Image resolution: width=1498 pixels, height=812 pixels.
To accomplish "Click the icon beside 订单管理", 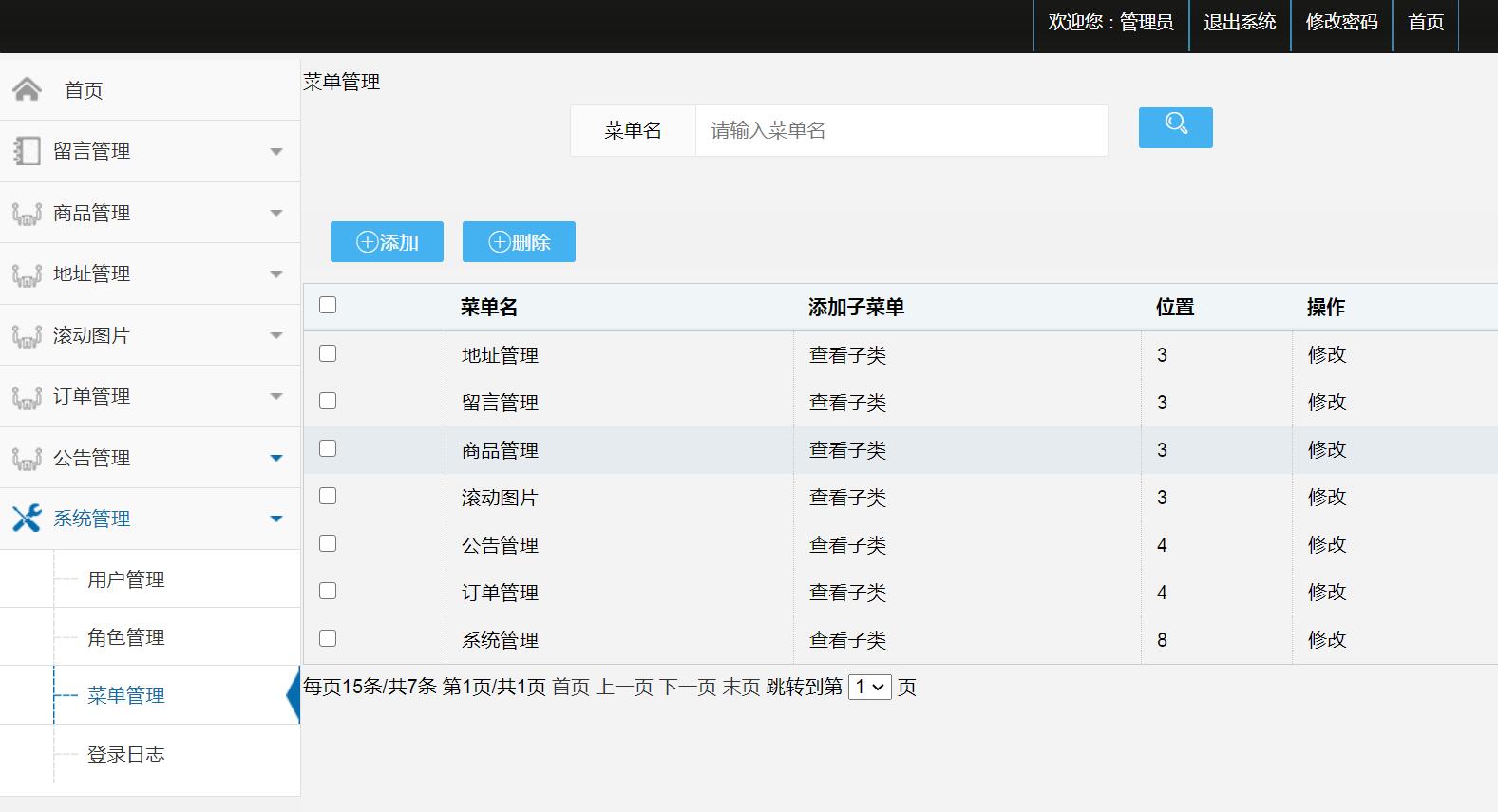I will 27,397.
